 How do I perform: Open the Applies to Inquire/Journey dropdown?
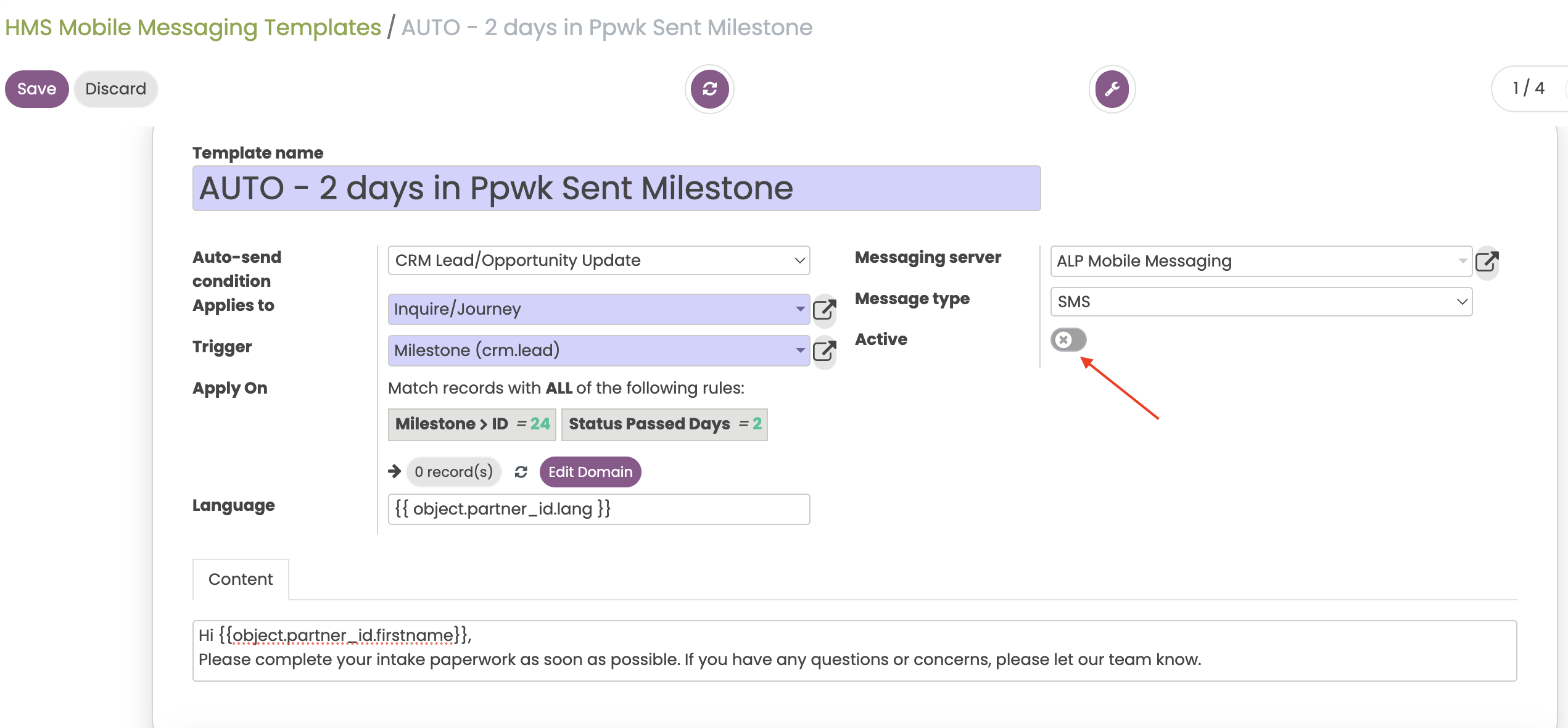[598, 309]
